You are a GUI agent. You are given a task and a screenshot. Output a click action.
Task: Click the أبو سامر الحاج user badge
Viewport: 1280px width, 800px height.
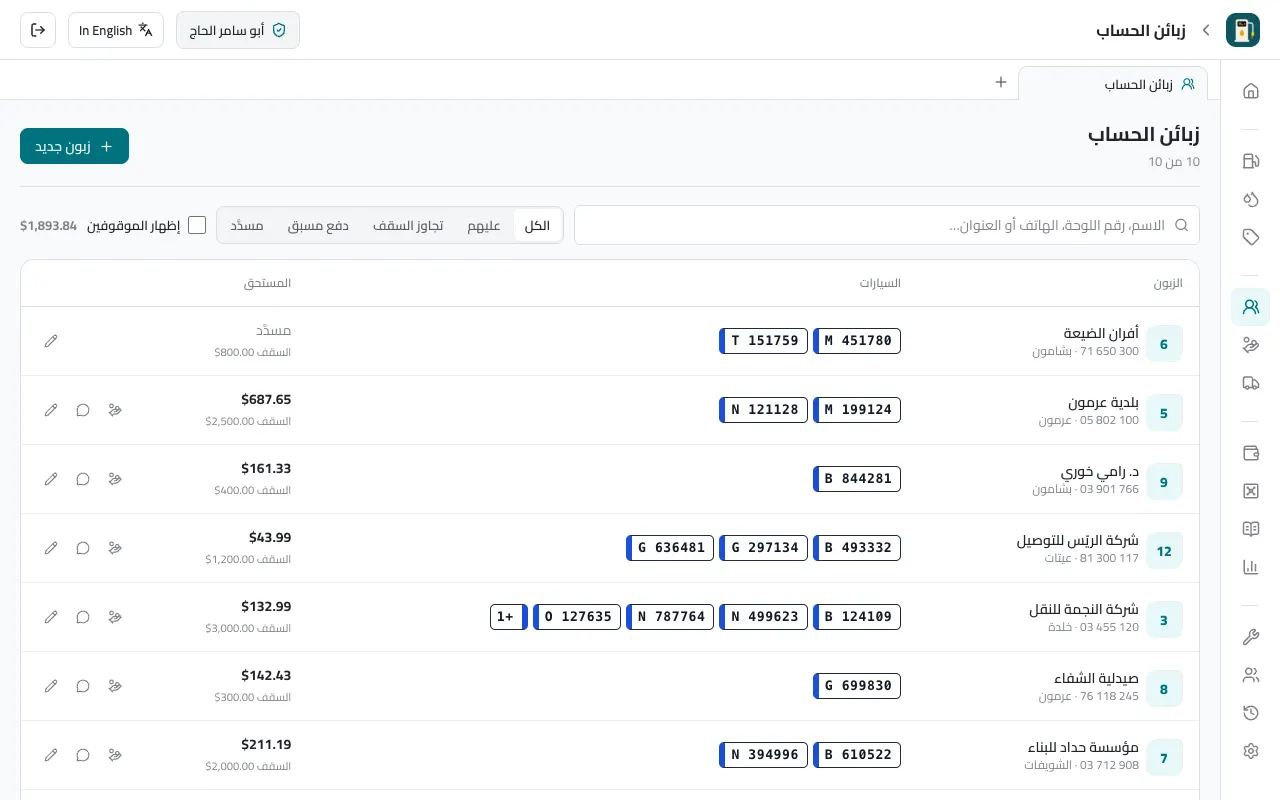pos(238,30)
